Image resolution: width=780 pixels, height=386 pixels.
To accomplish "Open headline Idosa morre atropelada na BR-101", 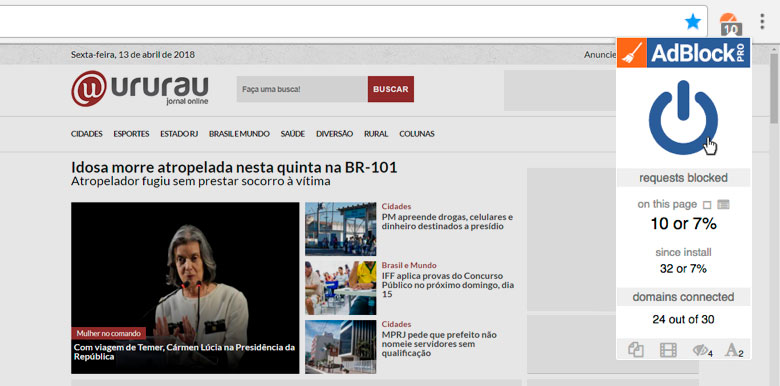I will coord(234,167).
